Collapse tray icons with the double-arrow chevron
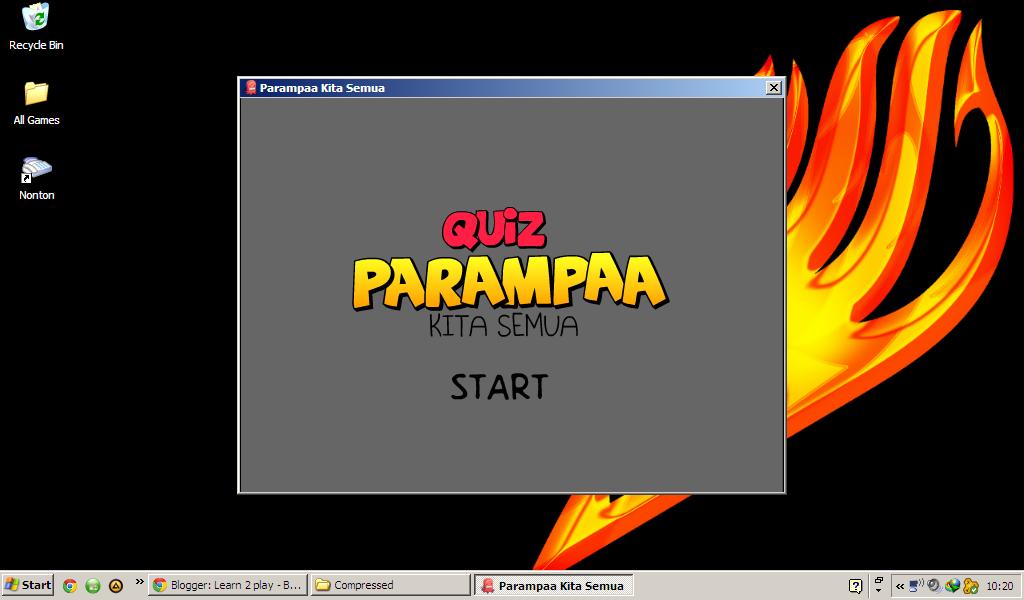The width and height of the screenshot is (1024, 600). pos(899,585)
